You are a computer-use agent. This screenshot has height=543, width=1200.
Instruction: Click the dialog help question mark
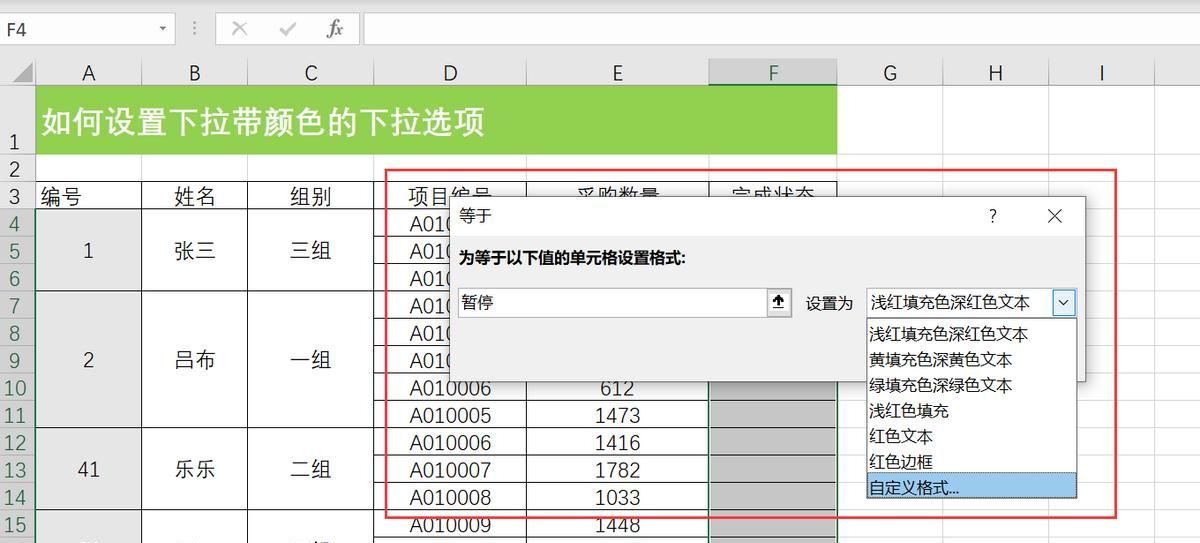pos(993,216)
